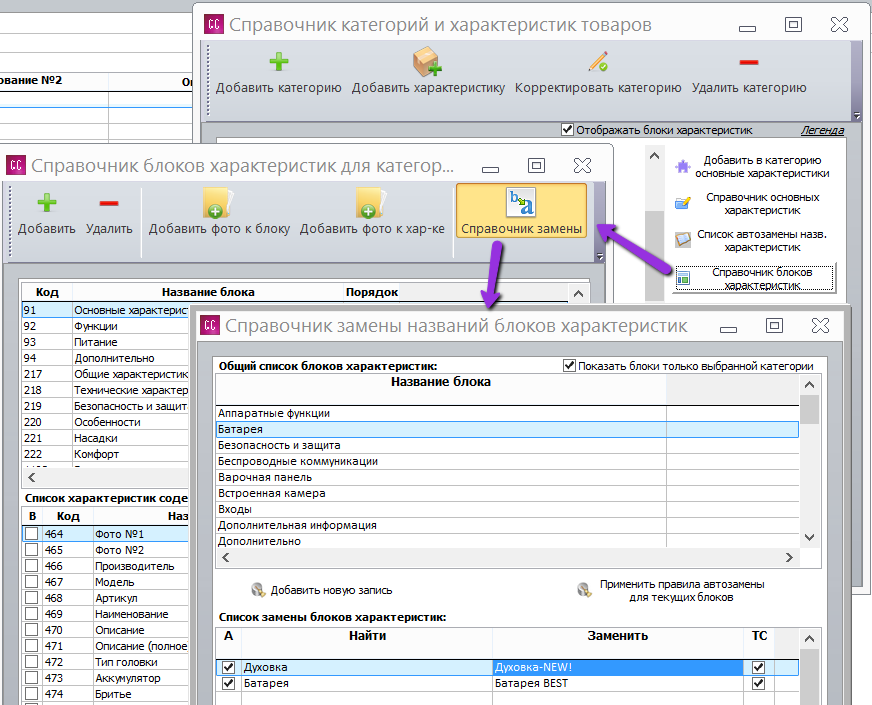The height and width of the screenshot is (705, 872).
Task: Click up arrow of replacement list scrollbar
Action: pyautogui.click(x=809, y=639)
